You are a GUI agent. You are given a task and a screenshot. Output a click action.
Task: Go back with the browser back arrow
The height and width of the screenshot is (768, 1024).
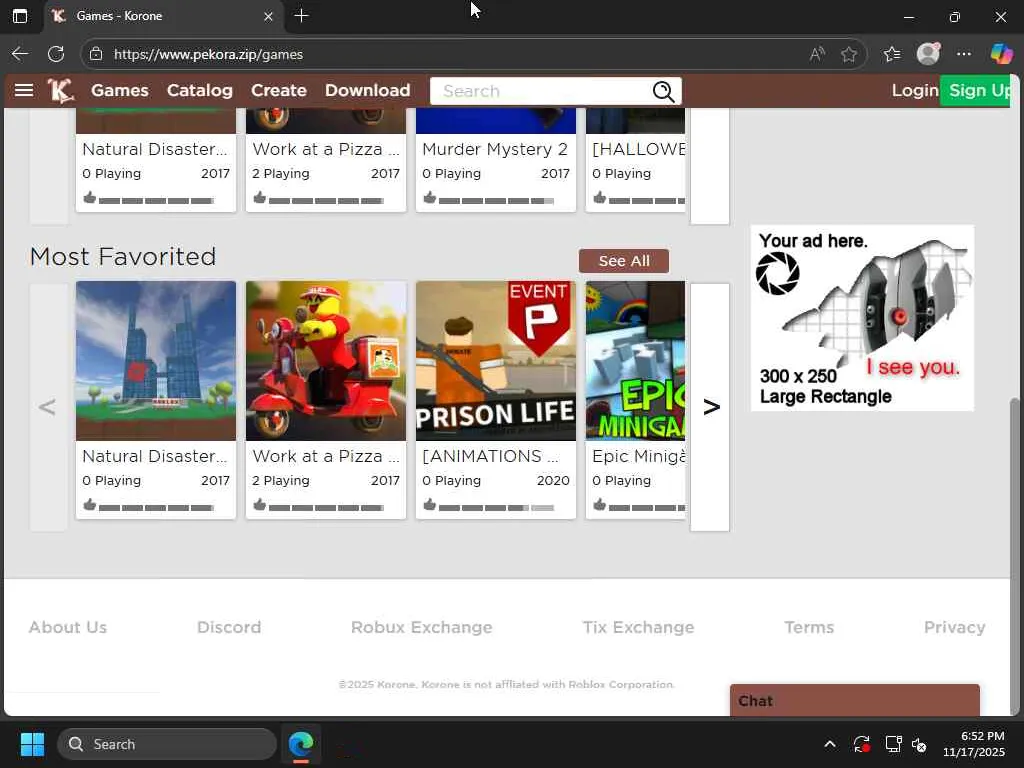(20, 54)
